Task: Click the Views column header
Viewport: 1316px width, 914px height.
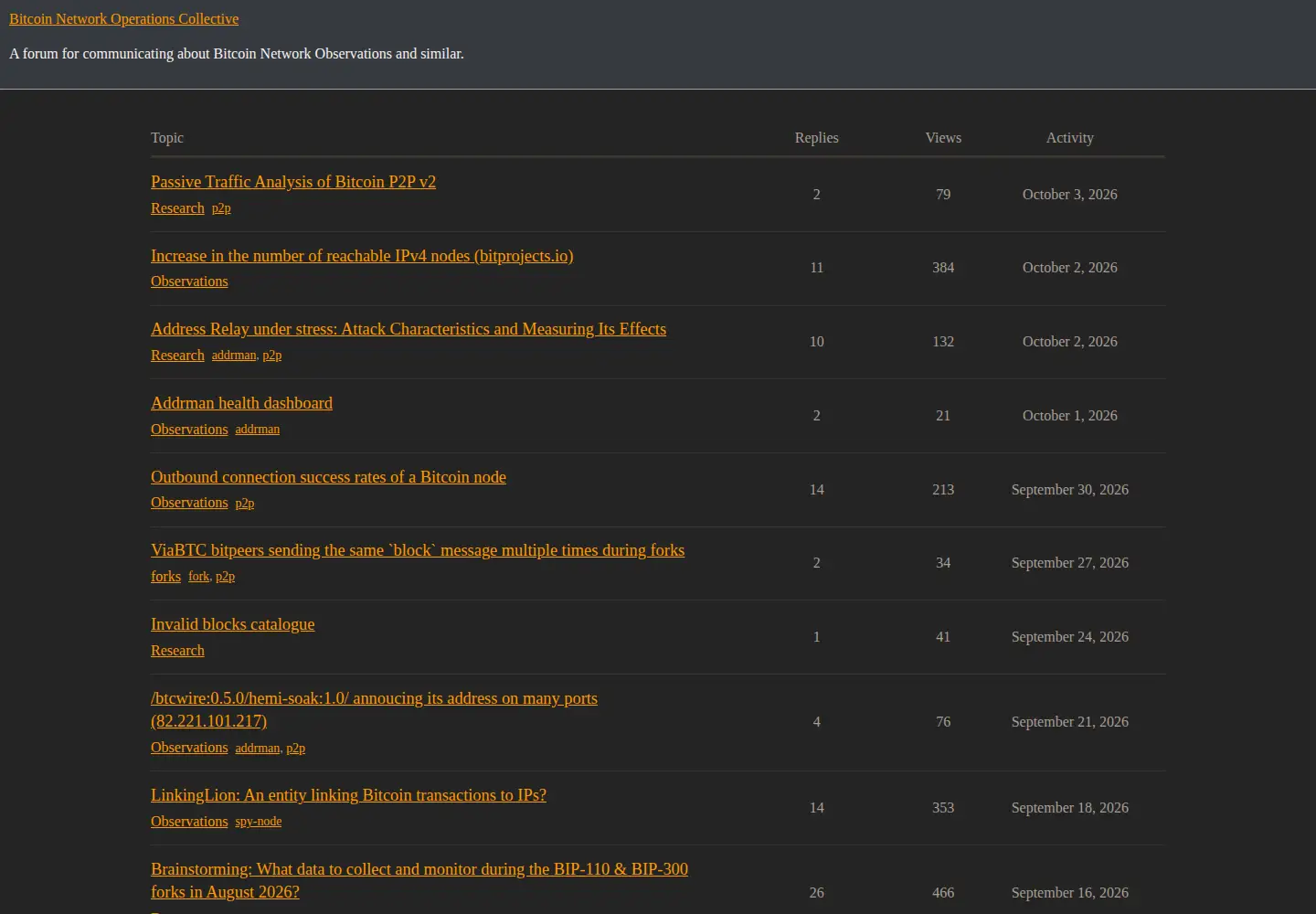Action: coord(943,137)
